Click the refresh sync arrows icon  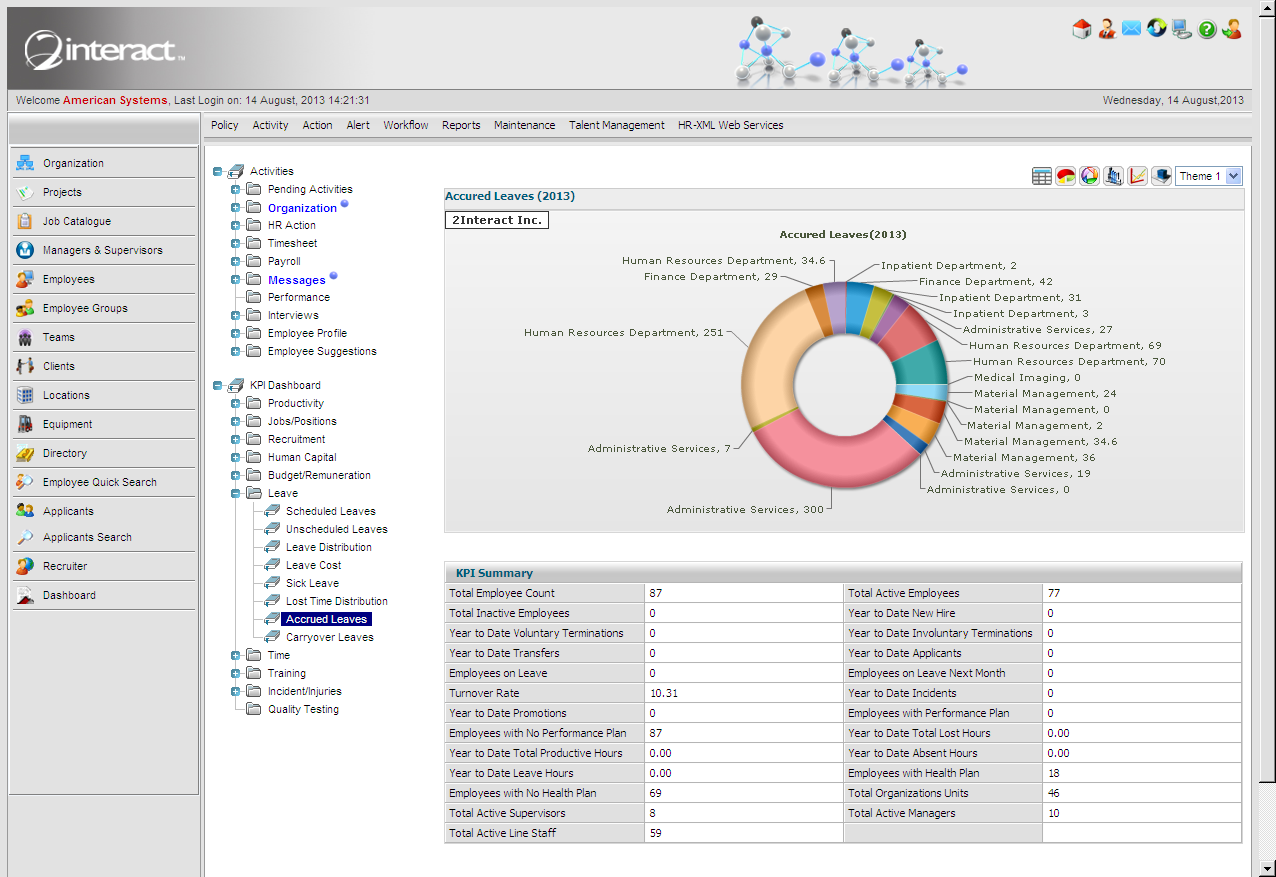pyautogui.click(x=1157, y=29)
